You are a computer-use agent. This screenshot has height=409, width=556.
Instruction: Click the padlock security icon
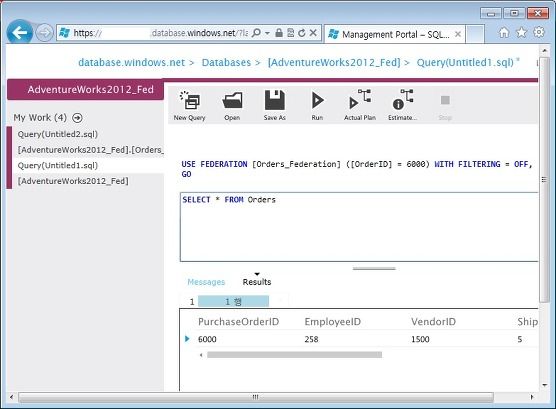pyautogui.click(x=279, y=33)
